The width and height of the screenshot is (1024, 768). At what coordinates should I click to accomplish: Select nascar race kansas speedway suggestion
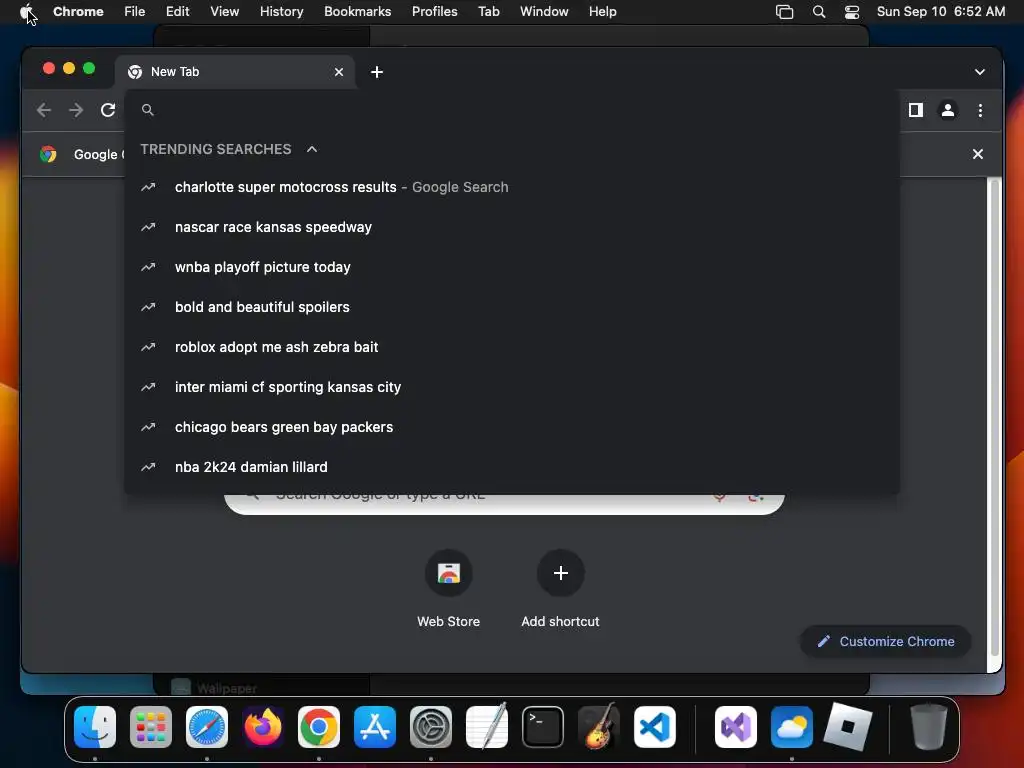click(512, 227)
